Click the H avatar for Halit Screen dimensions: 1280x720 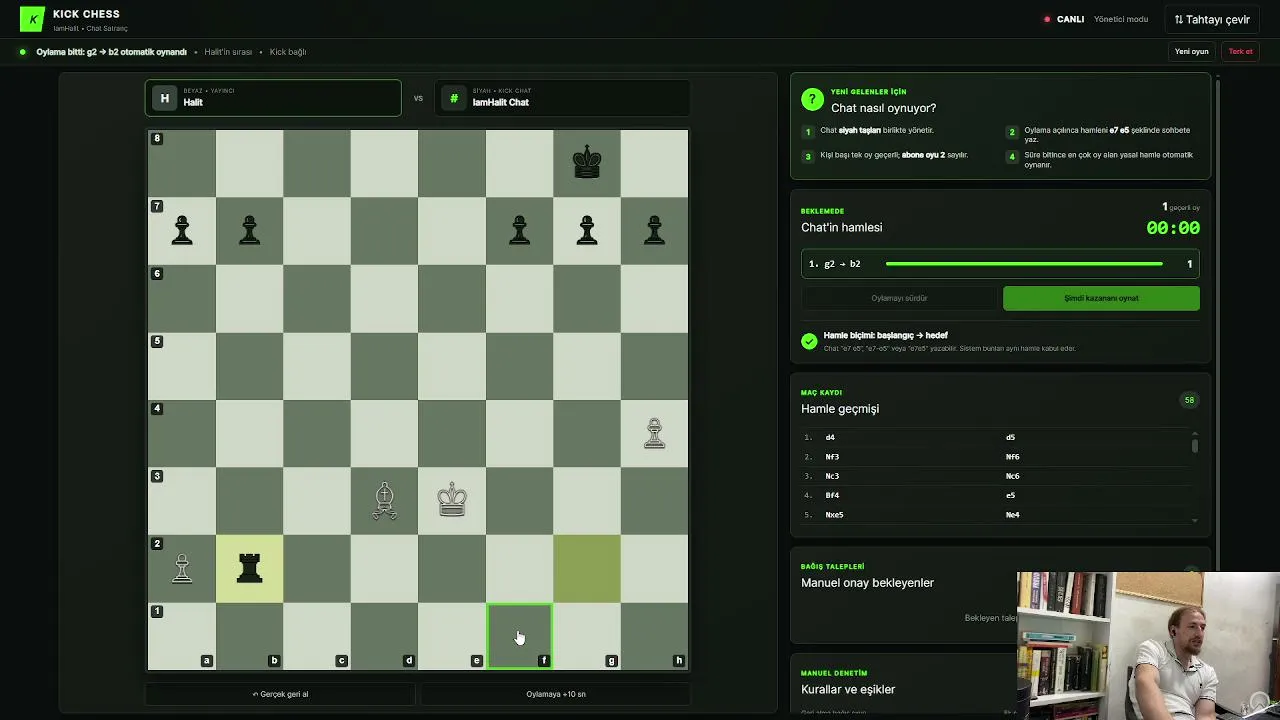click(165, 98)
